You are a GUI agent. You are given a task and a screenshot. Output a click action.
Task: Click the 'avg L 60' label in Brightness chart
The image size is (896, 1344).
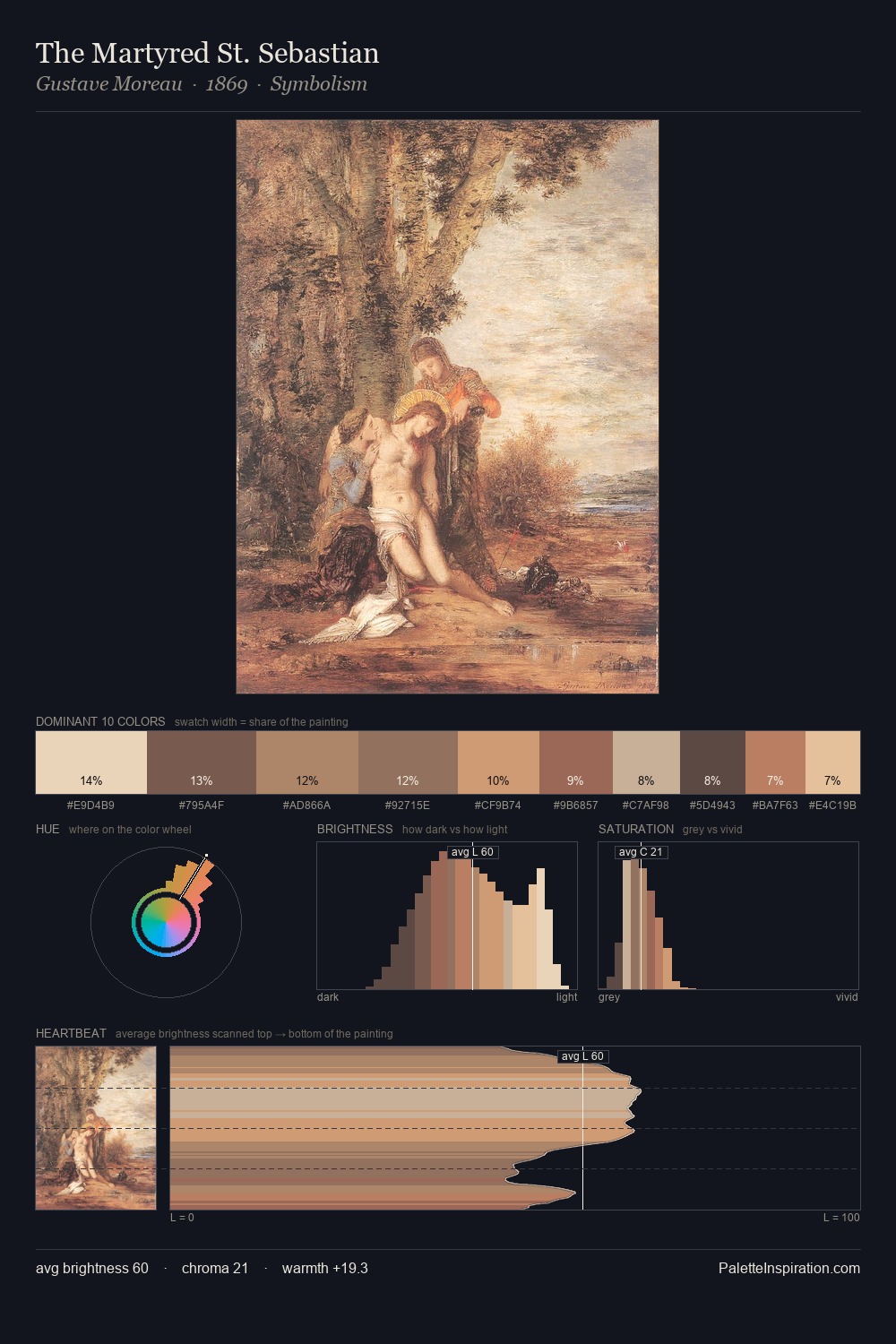472,852
